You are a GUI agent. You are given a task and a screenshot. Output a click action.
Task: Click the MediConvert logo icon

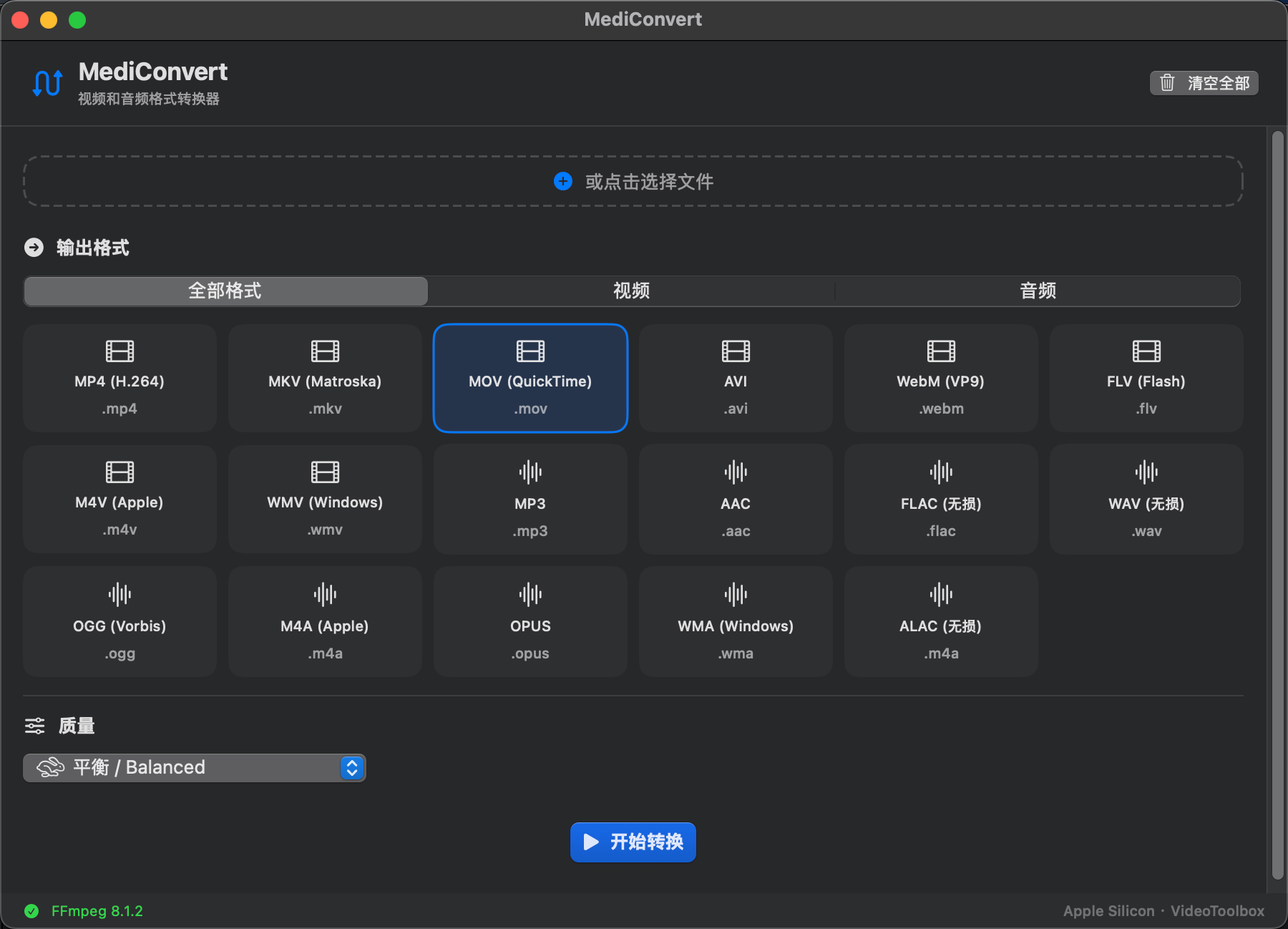[x=48, y=83]
